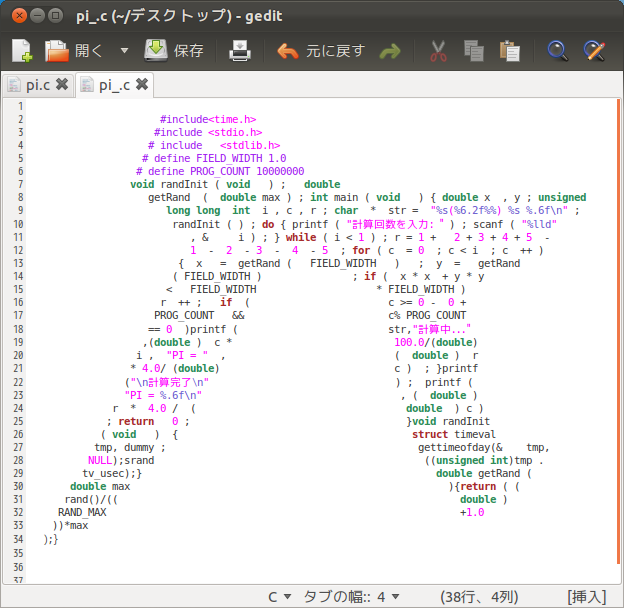Switch to the pi.c tab
Viewport: 624px width, 608px height.
pos(38,85)
